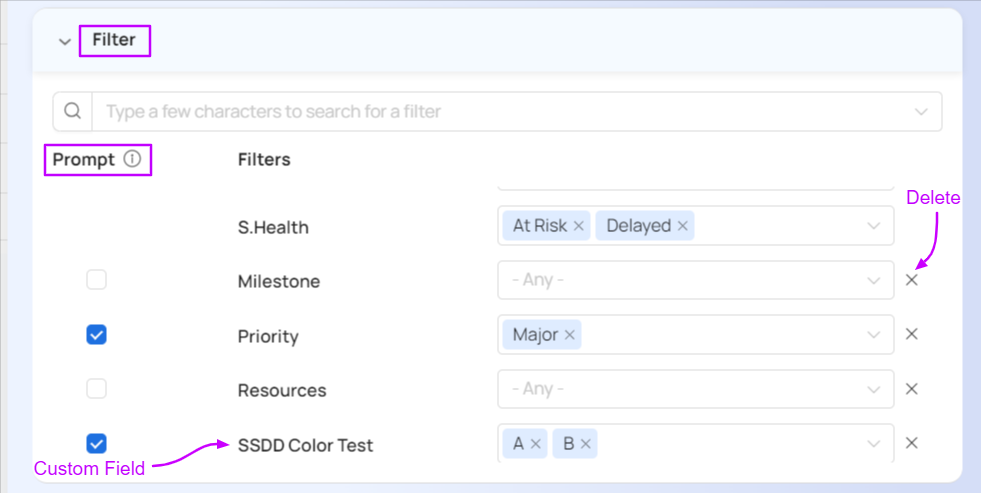The width and height of the screenshot is (981, 493).
Task: Open the Resources dropdown arrow
Action: [874, 389]
